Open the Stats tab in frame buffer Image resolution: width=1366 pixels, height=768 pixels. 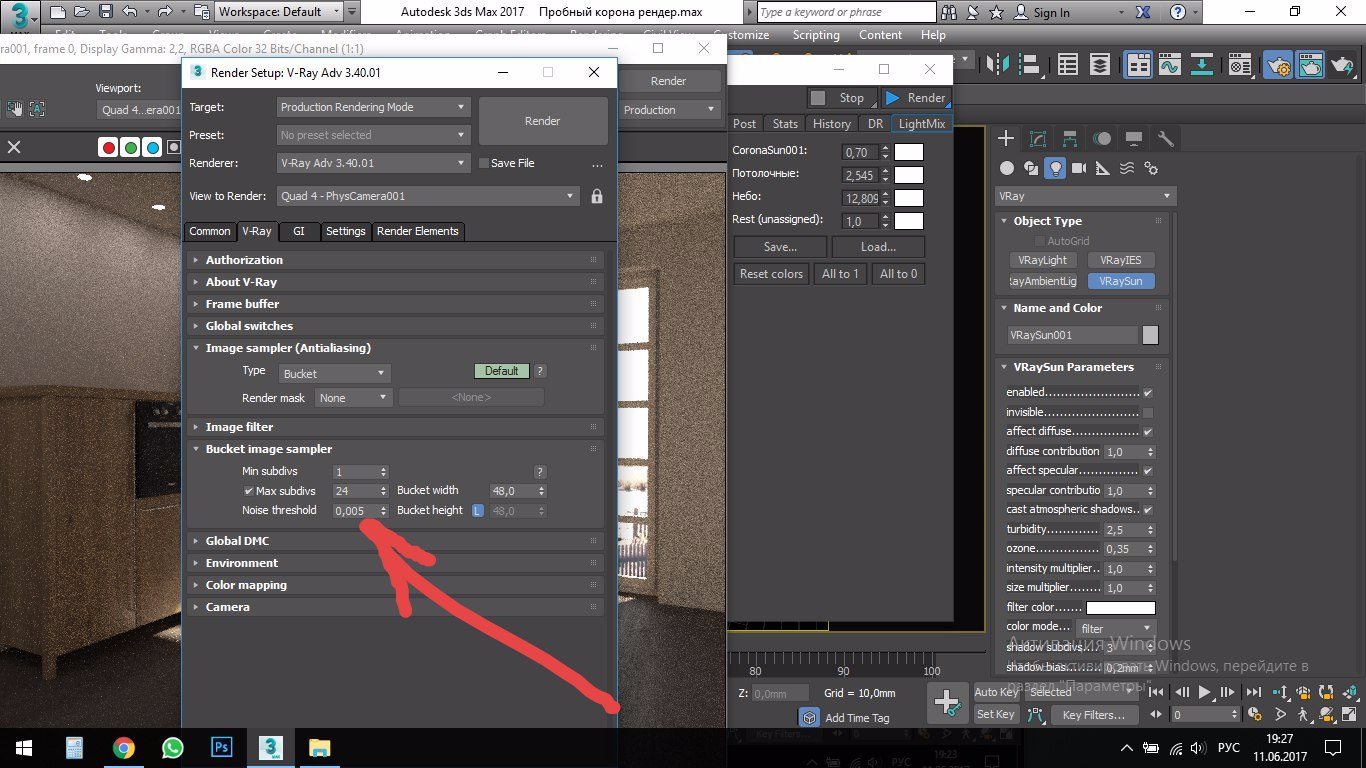pos(786,124)
